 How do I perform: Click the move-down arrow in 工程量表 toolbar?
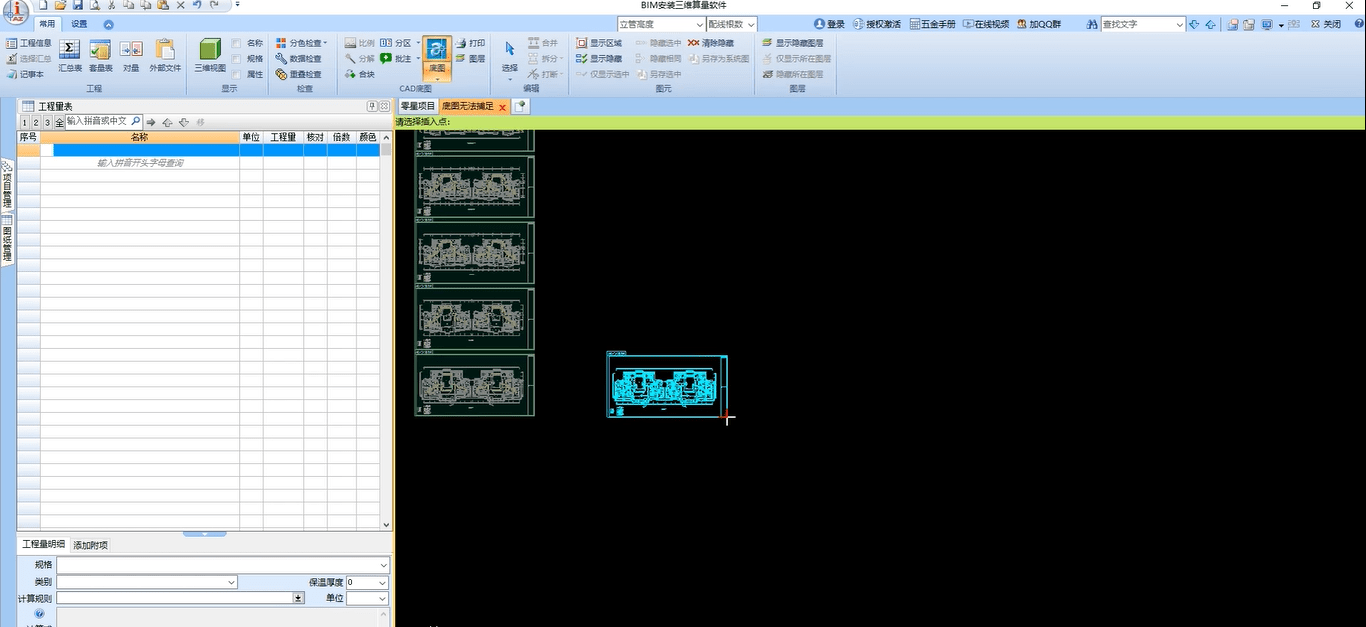[x=184, y=122]
